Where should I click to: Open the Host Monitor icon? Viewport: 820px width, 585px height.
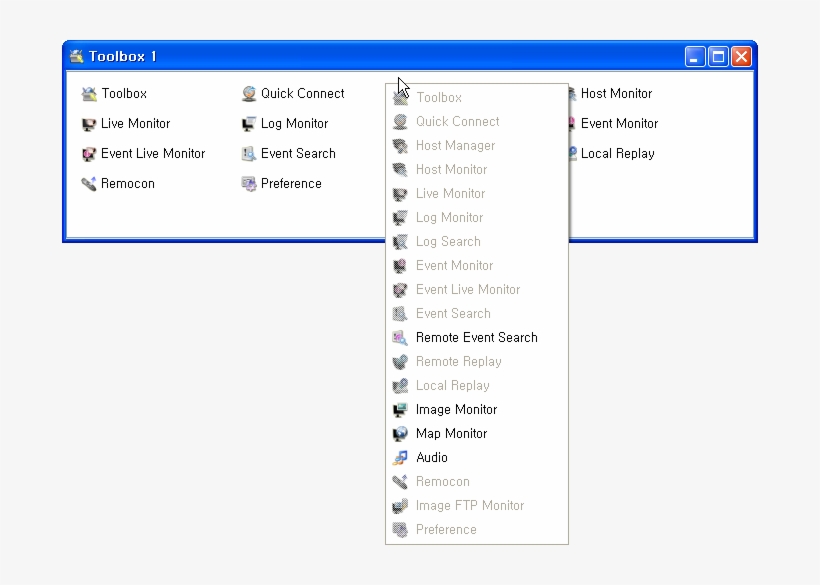tap(615, 93)
